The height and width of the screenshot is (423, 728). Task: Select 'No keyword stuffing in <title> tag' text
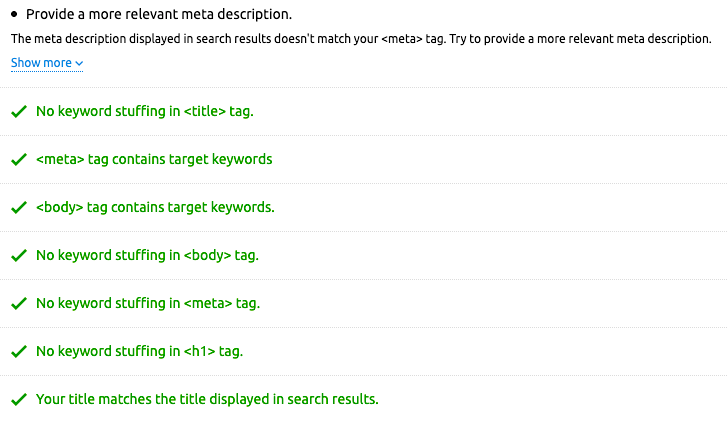click(145, 111)
